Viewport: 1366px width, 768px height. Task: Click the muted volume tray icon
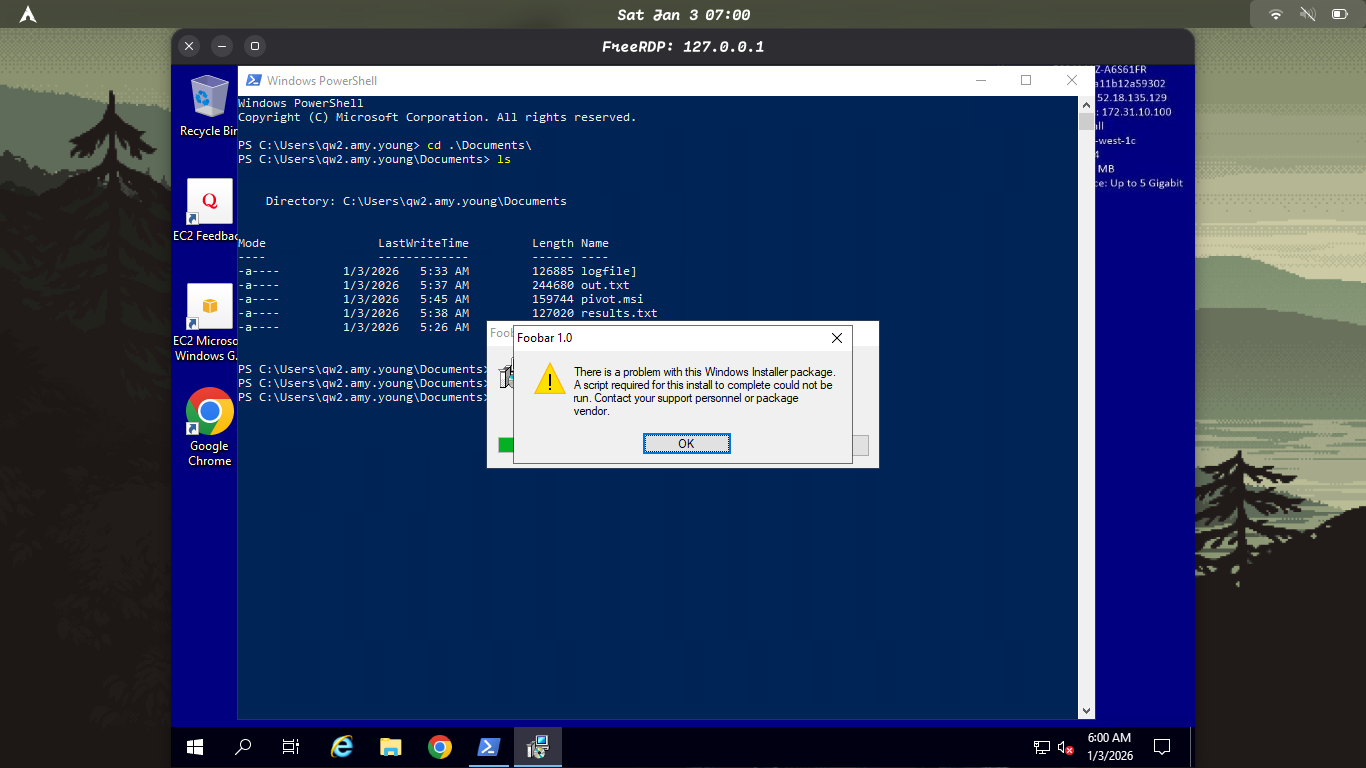pyautogui.click(x=1066, y=747)
